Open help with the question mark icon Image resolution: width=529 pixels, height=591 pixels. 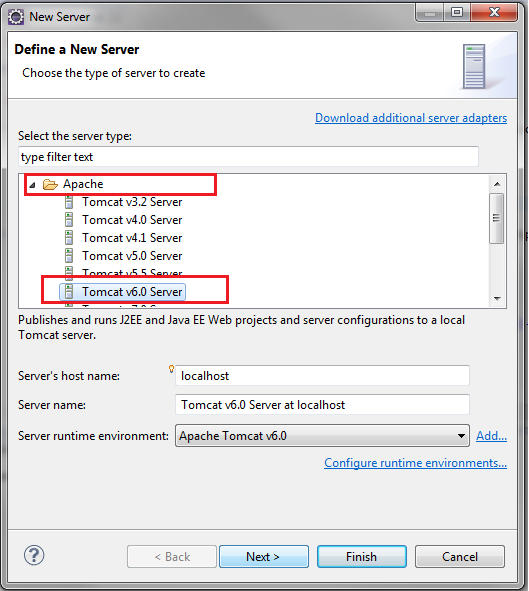click(34, 555)
